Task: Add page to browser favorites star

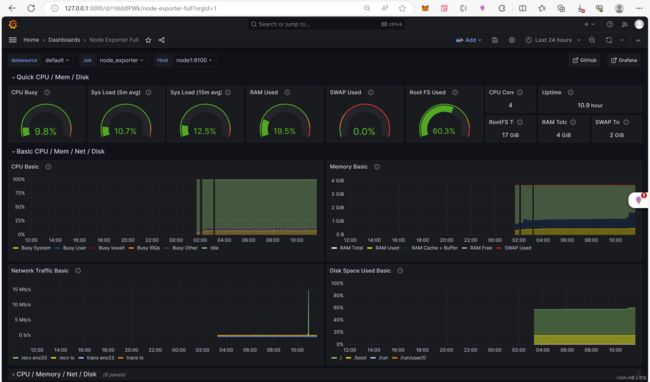Action: click(402, 8)
